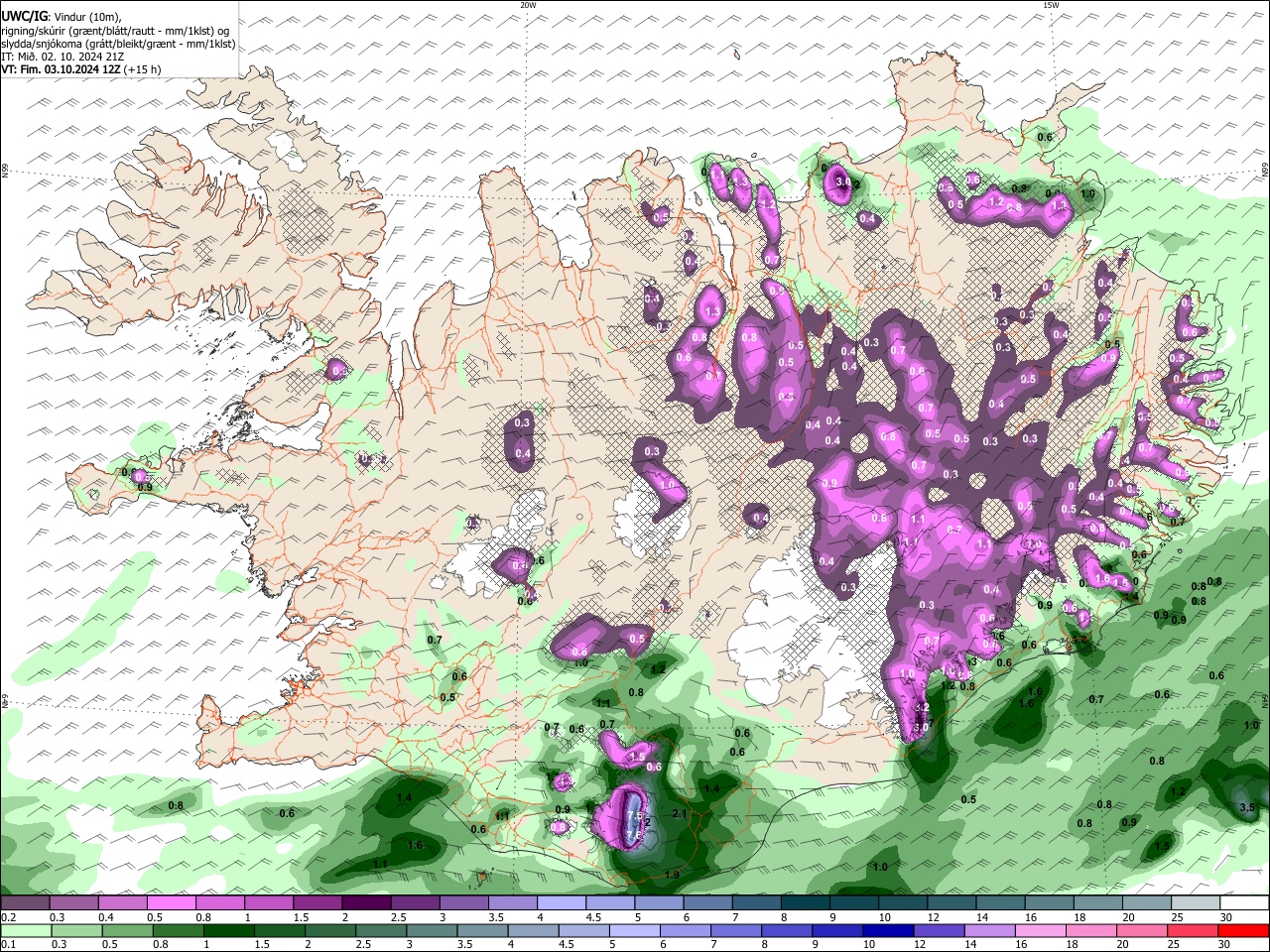Click the '3.0' snow value on the north coast
This screenshot has width=1270, height=952.
tap(844, 182)
